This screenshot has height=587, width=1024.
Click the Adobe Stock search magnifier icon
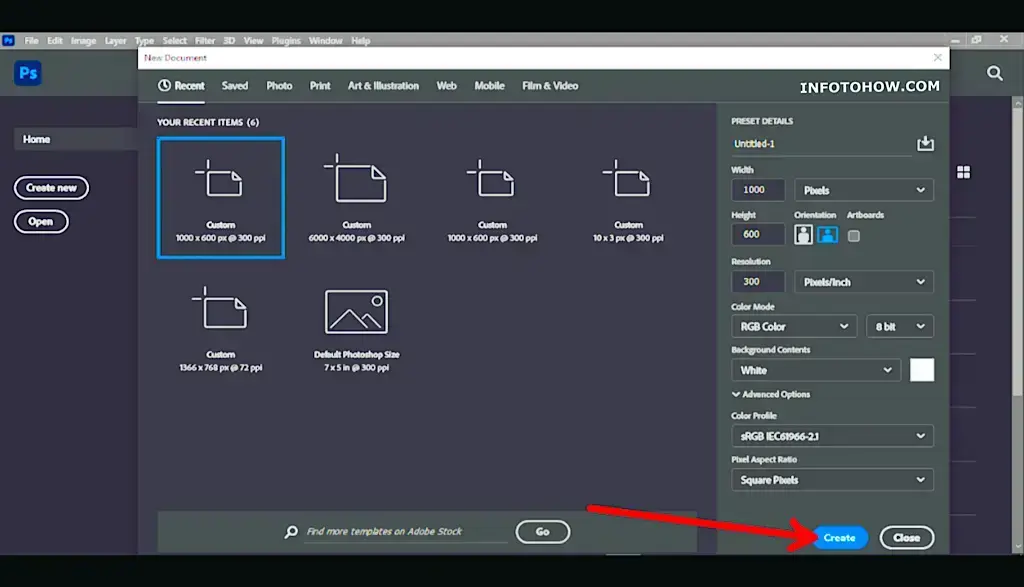tap(291, 532)
